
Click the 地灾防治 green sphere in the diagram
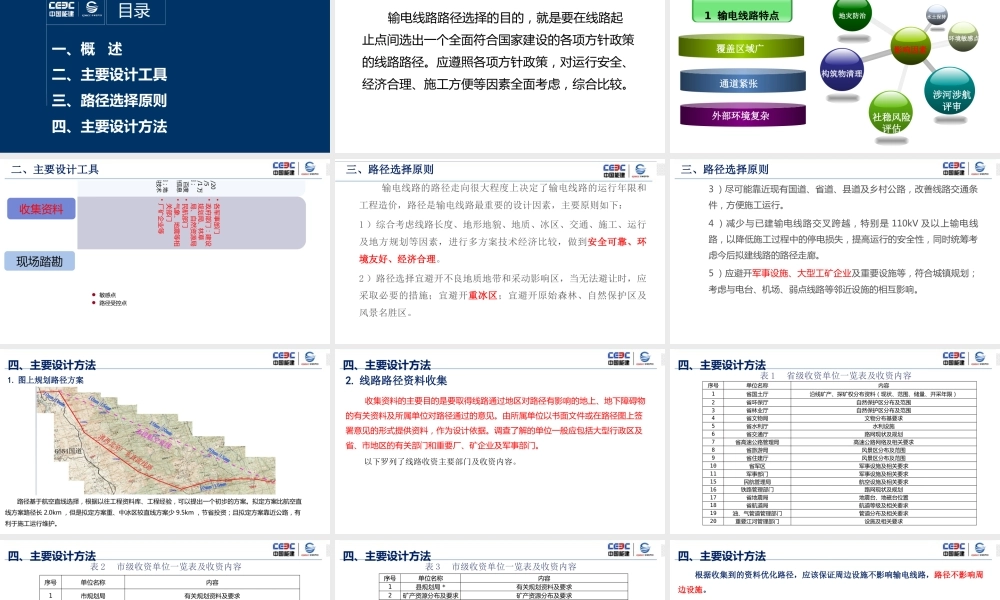(x=852, y=15)
